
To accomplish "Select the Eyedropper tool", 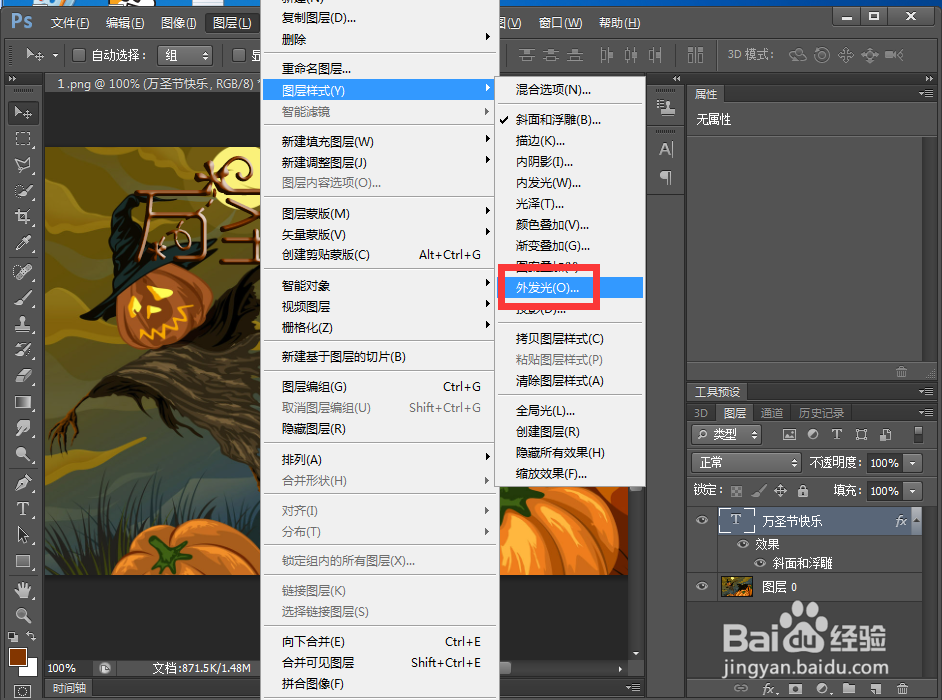I will (x=23, y=243).
